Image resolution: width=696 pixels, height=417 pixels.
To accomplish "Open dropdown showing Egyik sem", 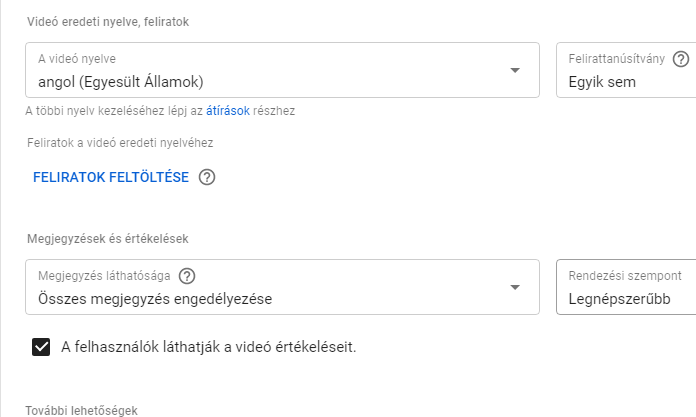I will pyautogui.click(x=626, y=70).
